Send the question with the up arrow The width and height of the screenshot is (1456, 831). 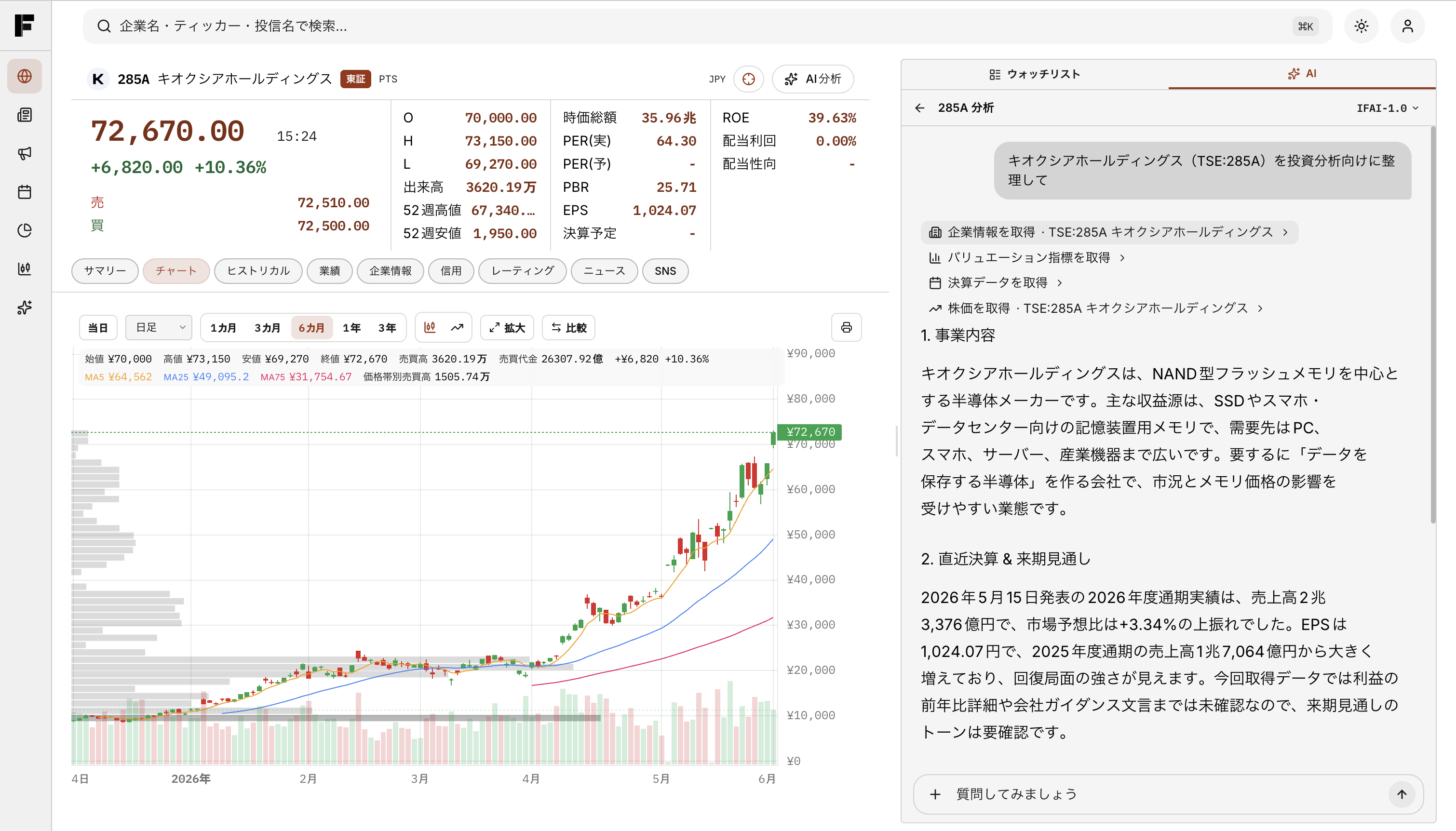(1402, 794)
